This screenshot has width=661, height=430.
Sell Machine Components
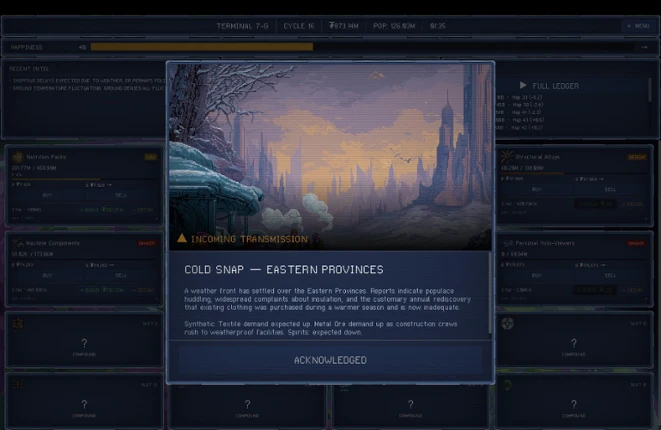pos(121,275)
